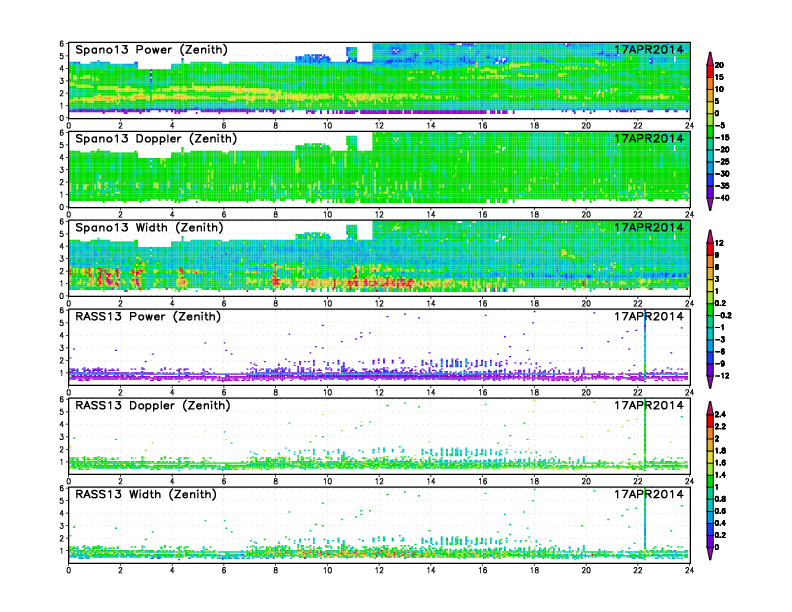Select the 17APR2014 date in RASS13 Doppler panel
This screenshot has width=792, height=612.
[x=649, y=405]
